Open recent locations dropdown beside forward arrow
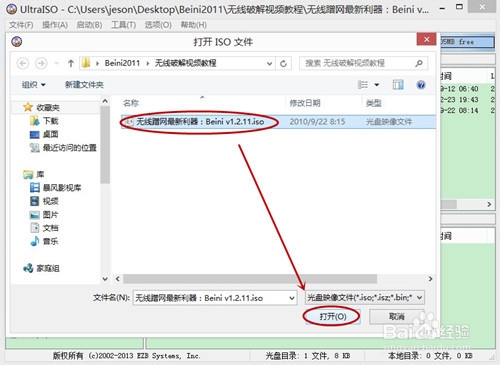 [57, 63]
